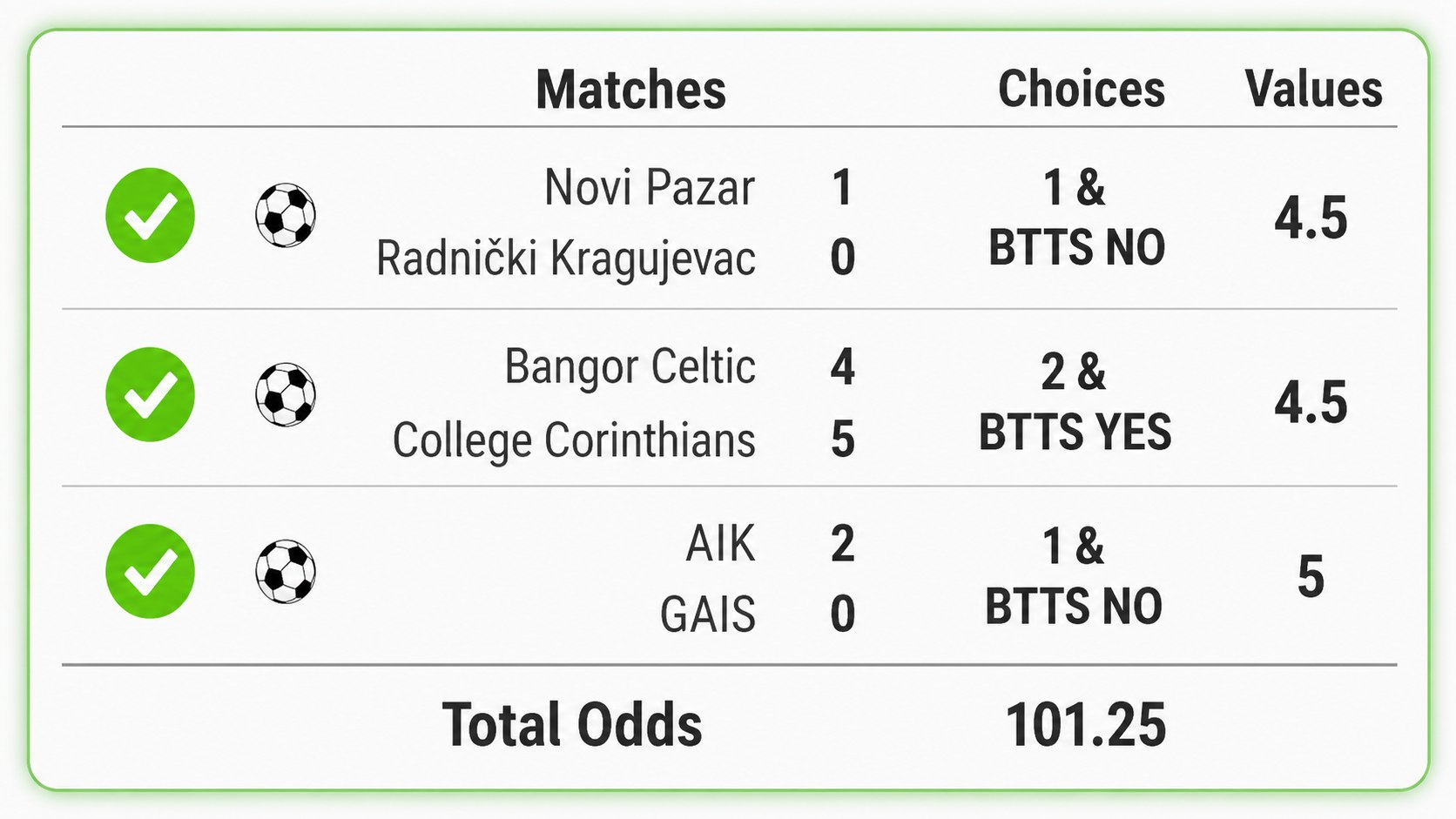Open Novi Pazar team name
The height and width of the screenshot is (819, 1456).
point(650,187)
